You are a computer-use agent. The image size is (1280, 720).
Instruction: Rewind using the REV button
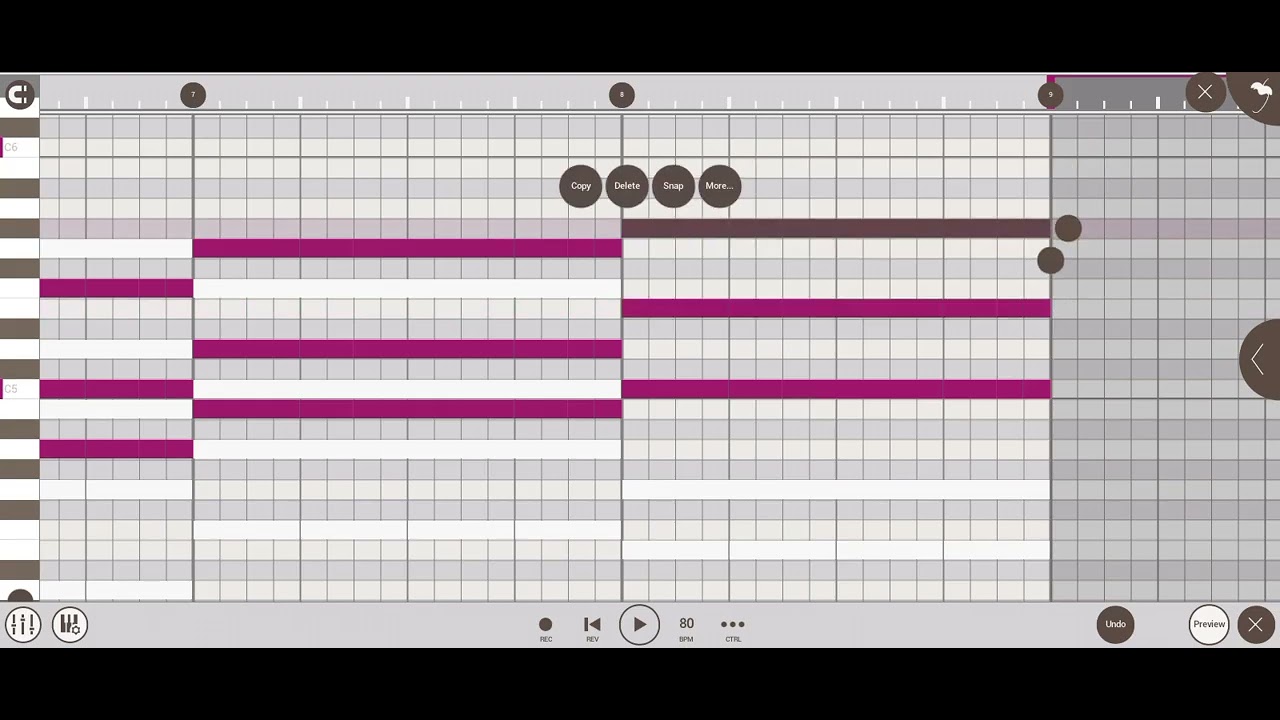pyautogui.click(x=592, y=628)
